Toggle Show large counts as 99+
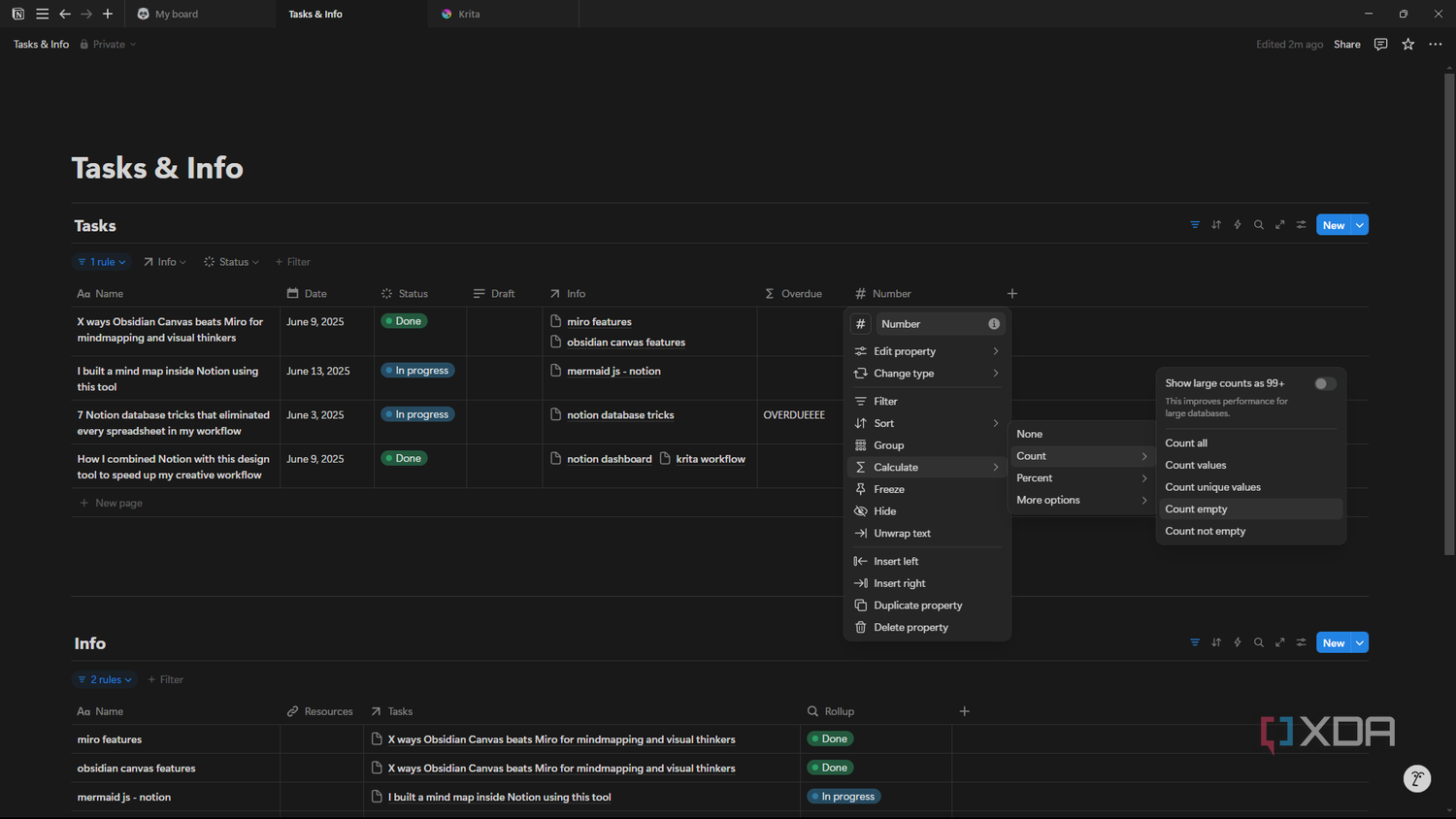The height and width of the screenshot is (819, 1456). tap(1325, 384)
